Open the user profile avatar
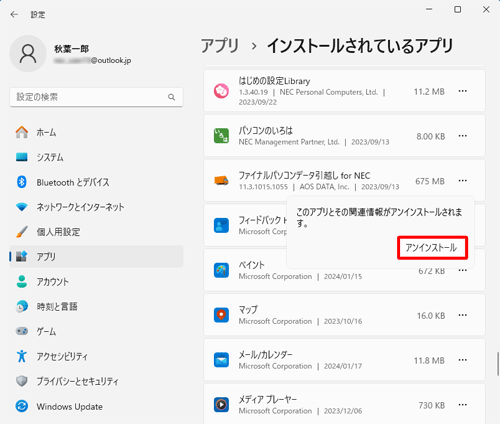The width and height of the screenshot is (500, 424). pos(28,54)
